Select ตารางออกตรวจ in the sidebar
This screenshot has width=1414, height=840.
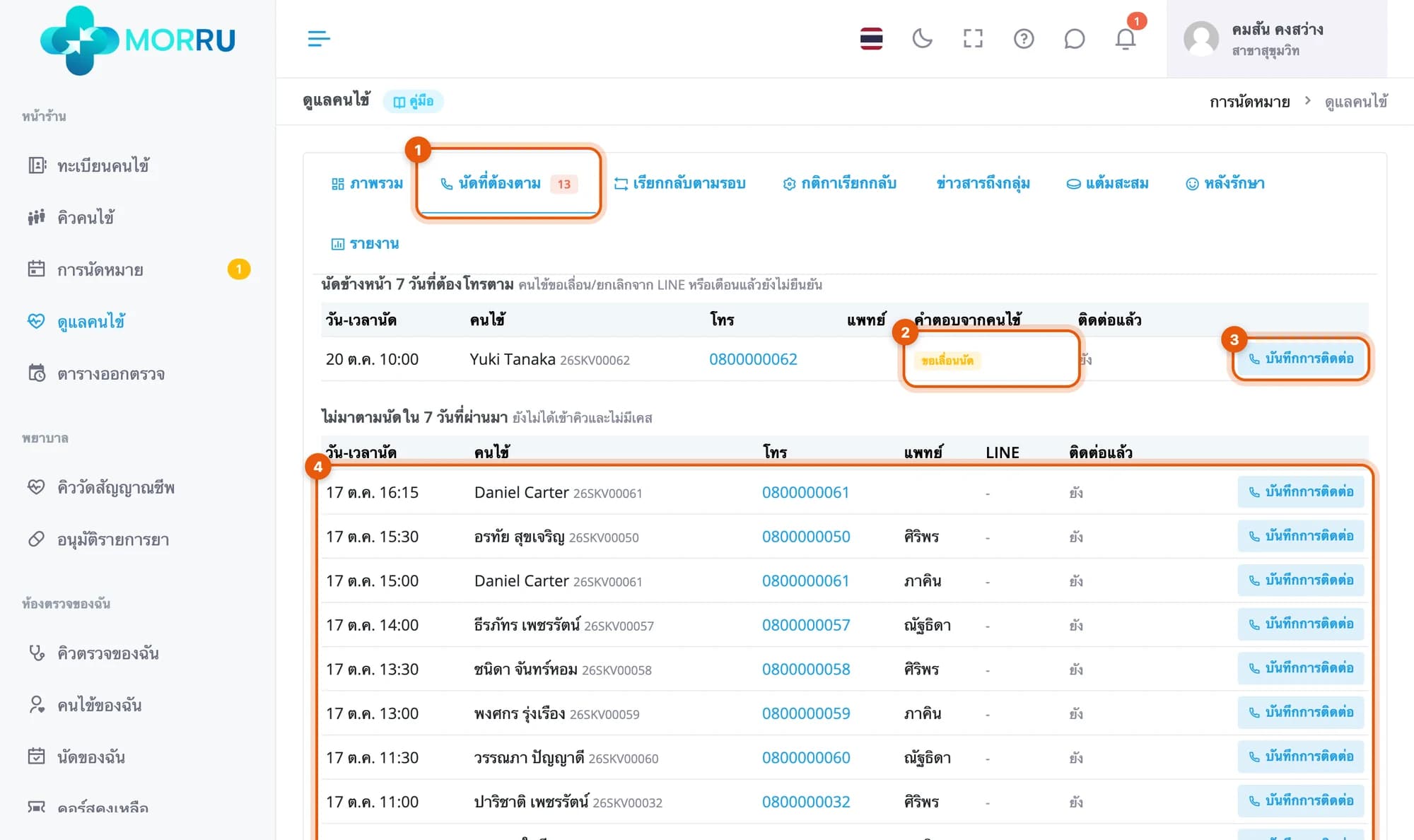(x=110, y=373)
